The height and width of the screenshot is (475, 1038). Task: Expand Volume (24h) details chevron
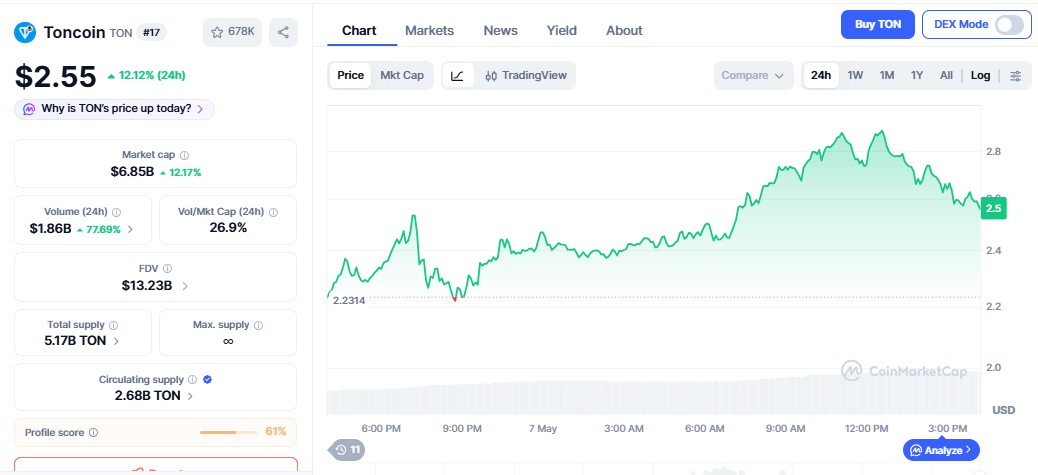tap(130, 230)
